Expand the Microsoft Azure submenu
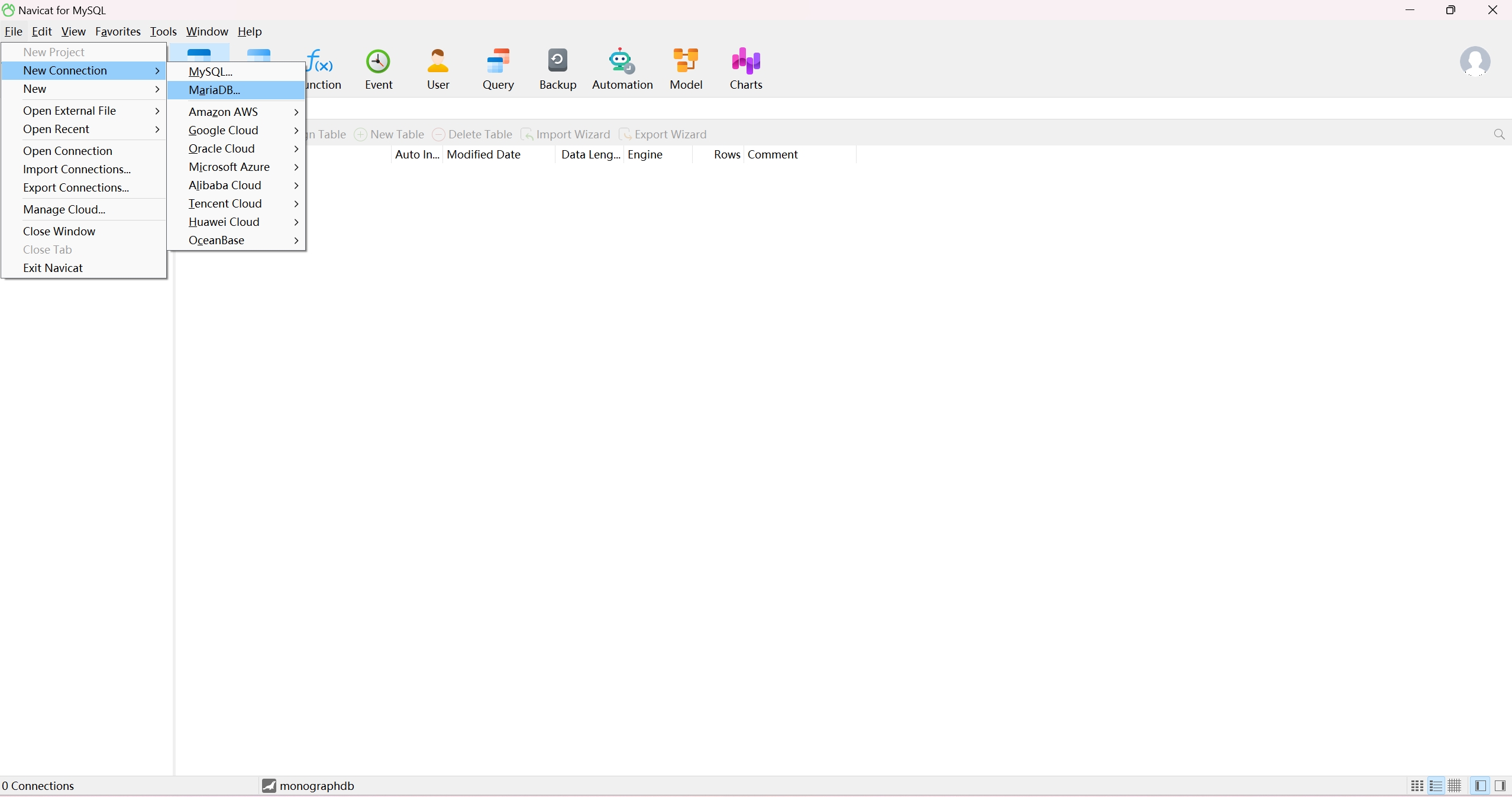The height and width of the screenshot is (797, 1512). coord(236,167)
